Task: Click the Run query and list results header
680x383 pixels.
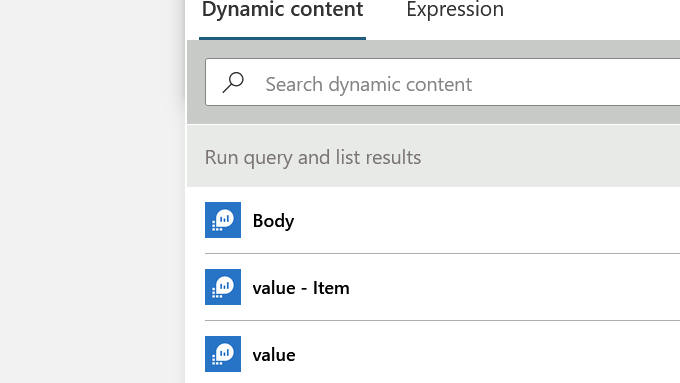Action: point(434,157)
